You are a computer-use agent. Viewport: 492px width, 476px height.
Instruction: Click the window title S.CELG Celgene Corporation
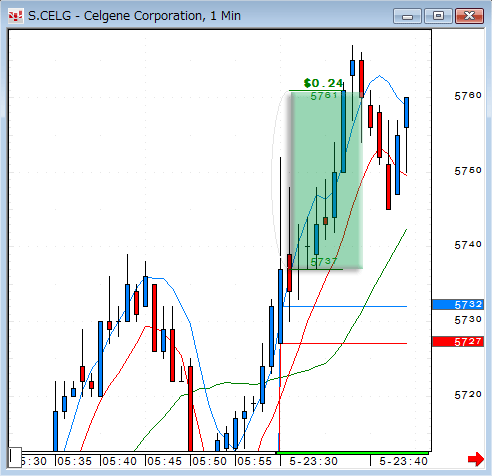[x=134, y=16]
